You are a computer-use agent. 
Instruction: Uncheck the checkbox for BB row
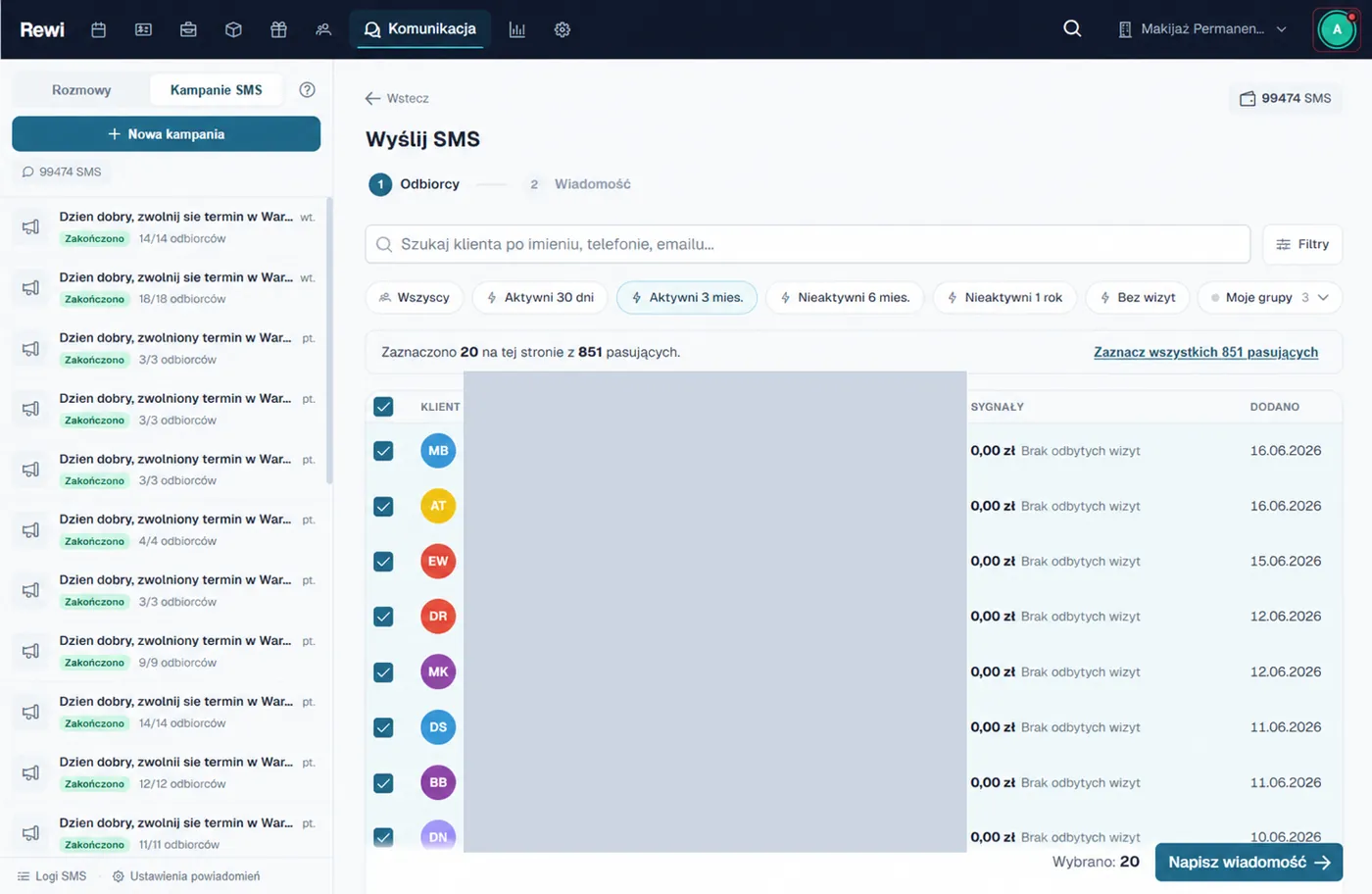383,782
